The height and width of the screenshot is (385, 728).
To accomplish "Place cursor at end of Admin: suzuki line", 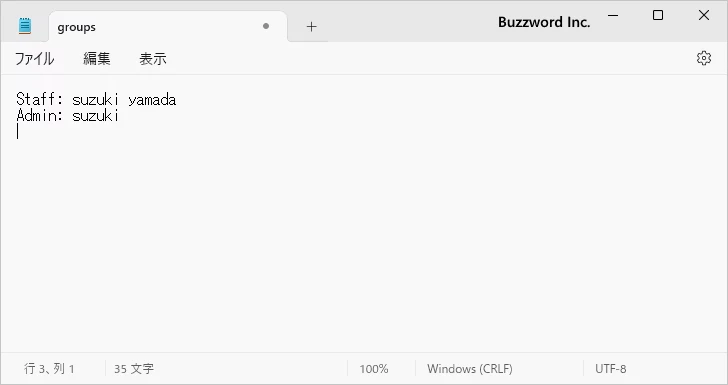I will click(120, 115).
